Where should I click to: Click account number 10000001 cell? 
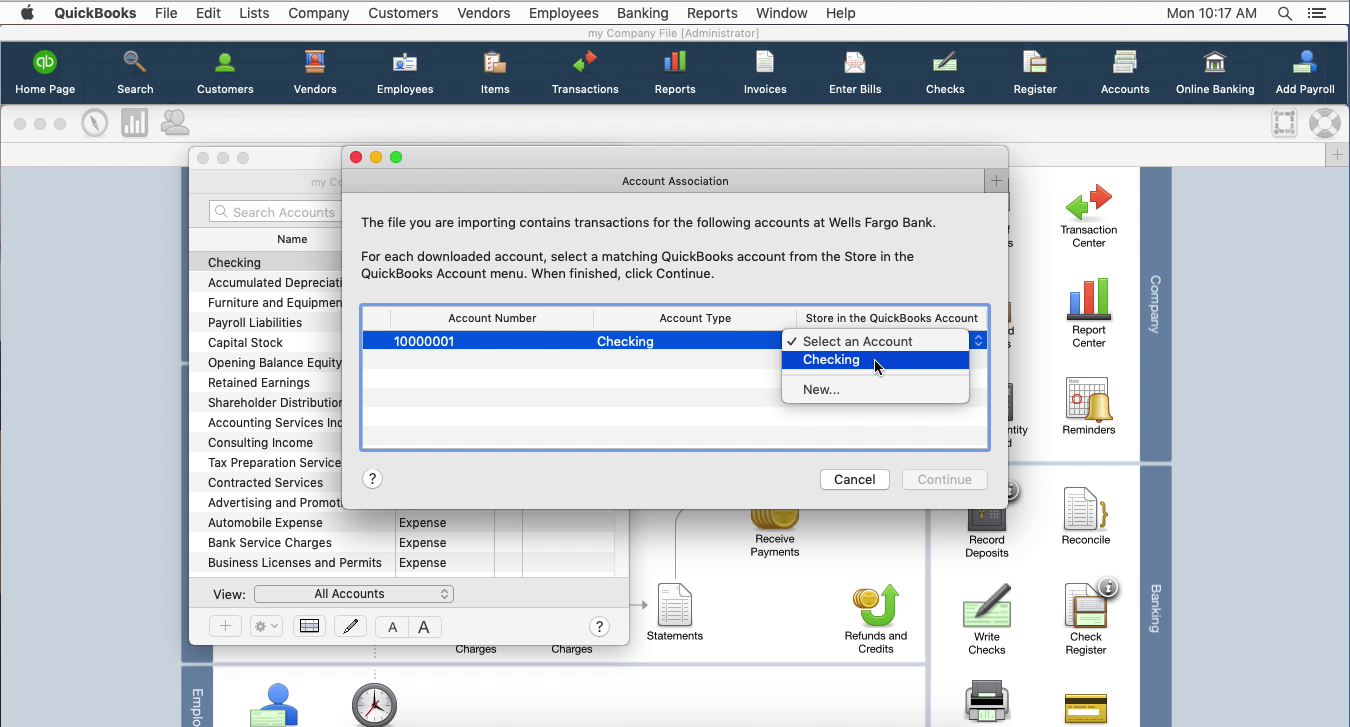coord(424,341)
